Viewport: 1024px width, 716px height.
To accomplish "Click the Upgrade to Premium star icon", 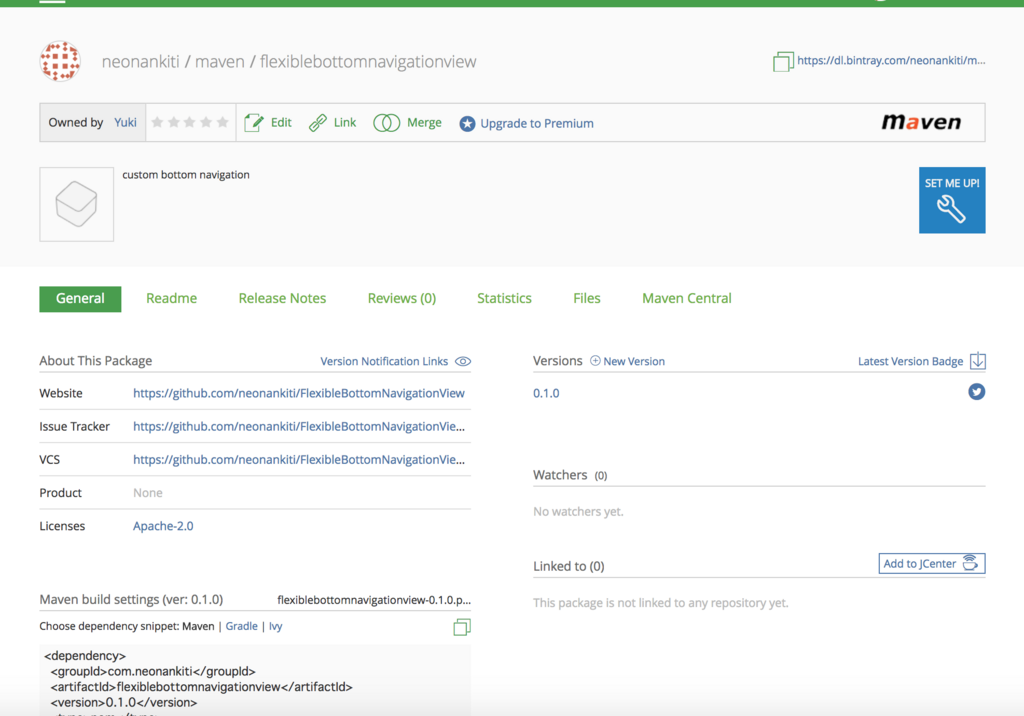I will click(x=467, y=123).
